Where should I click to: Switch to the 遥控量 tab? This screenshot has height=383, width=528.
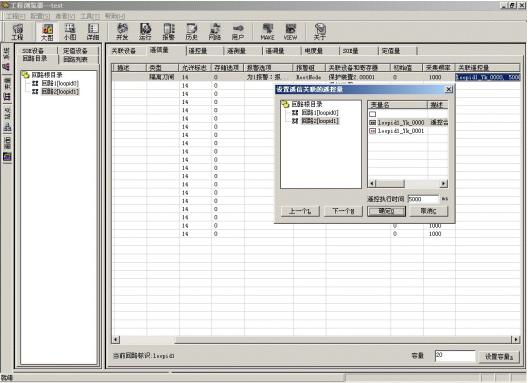click(x=198, y=51)
